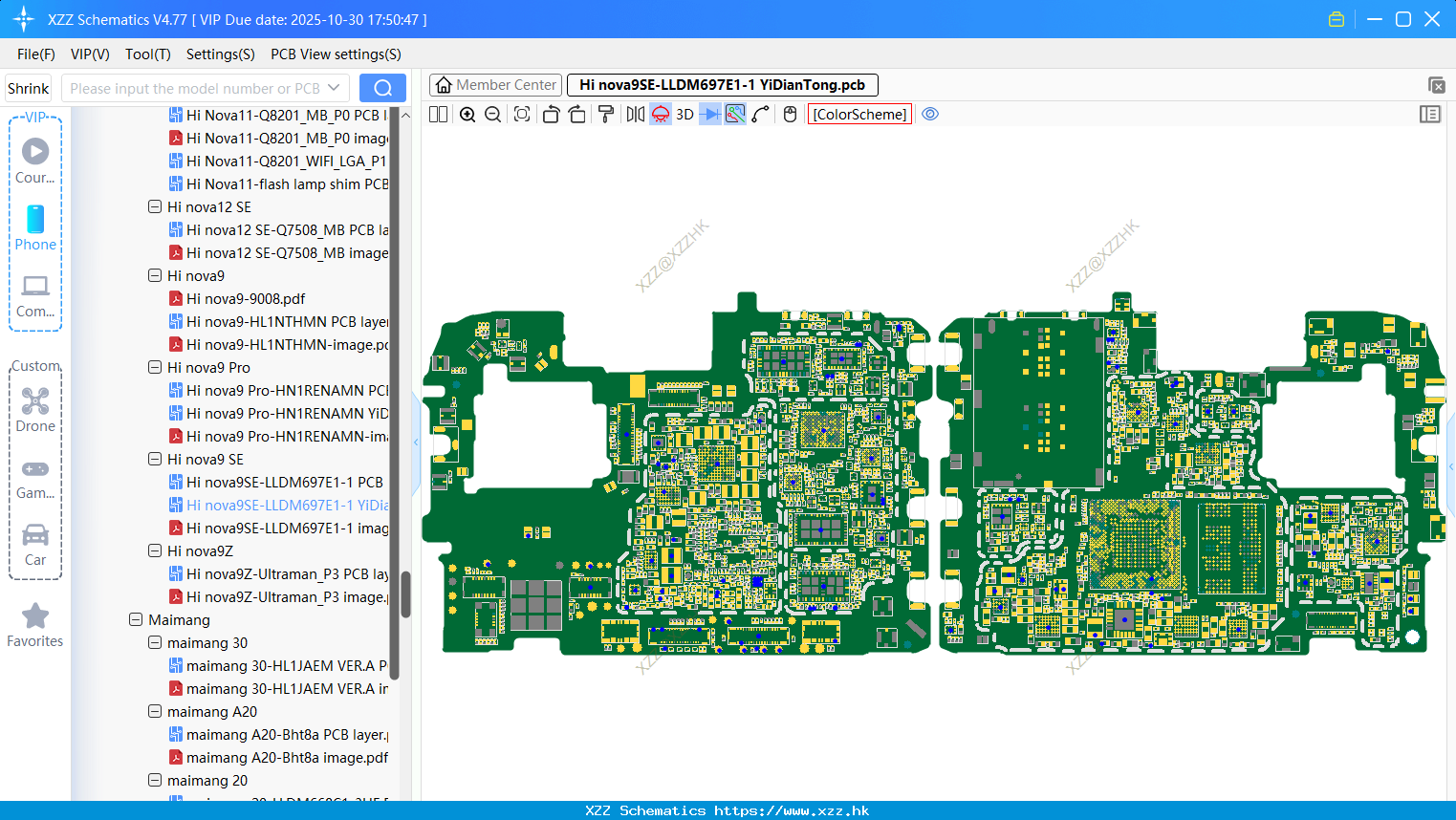Select the Computer category

pyautogui.click(x=35, y=295)
